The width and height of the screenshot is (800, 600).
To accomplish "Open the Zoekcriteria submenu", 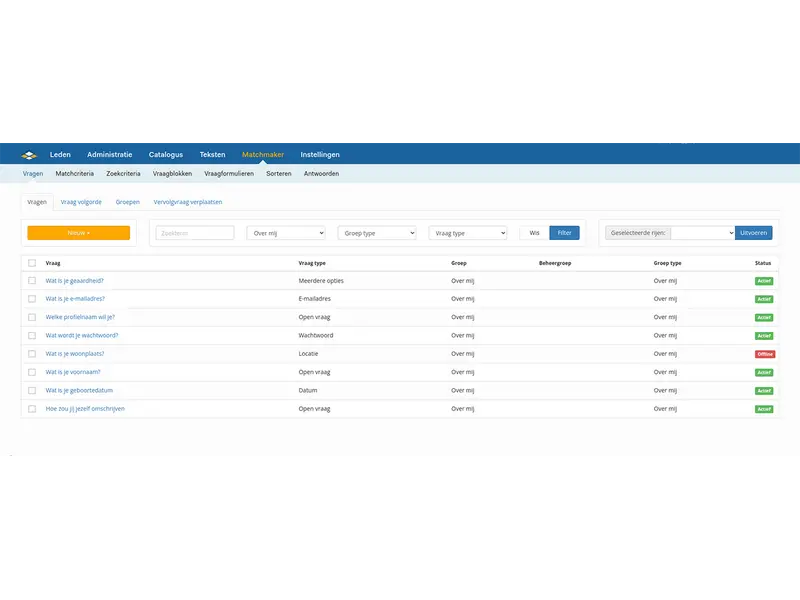I will [x=123, y=174].
